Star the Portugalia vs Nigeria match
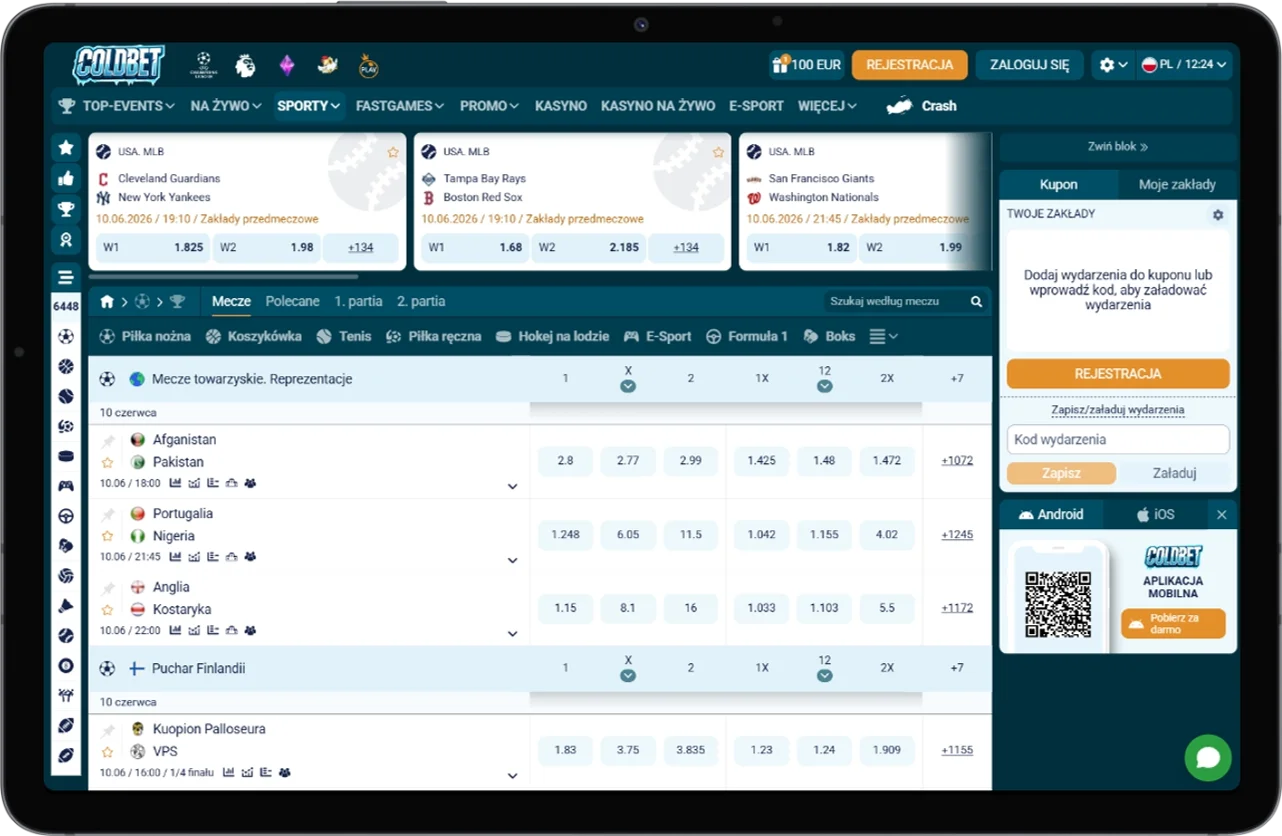1282x836 pixels. pos(107,536)
